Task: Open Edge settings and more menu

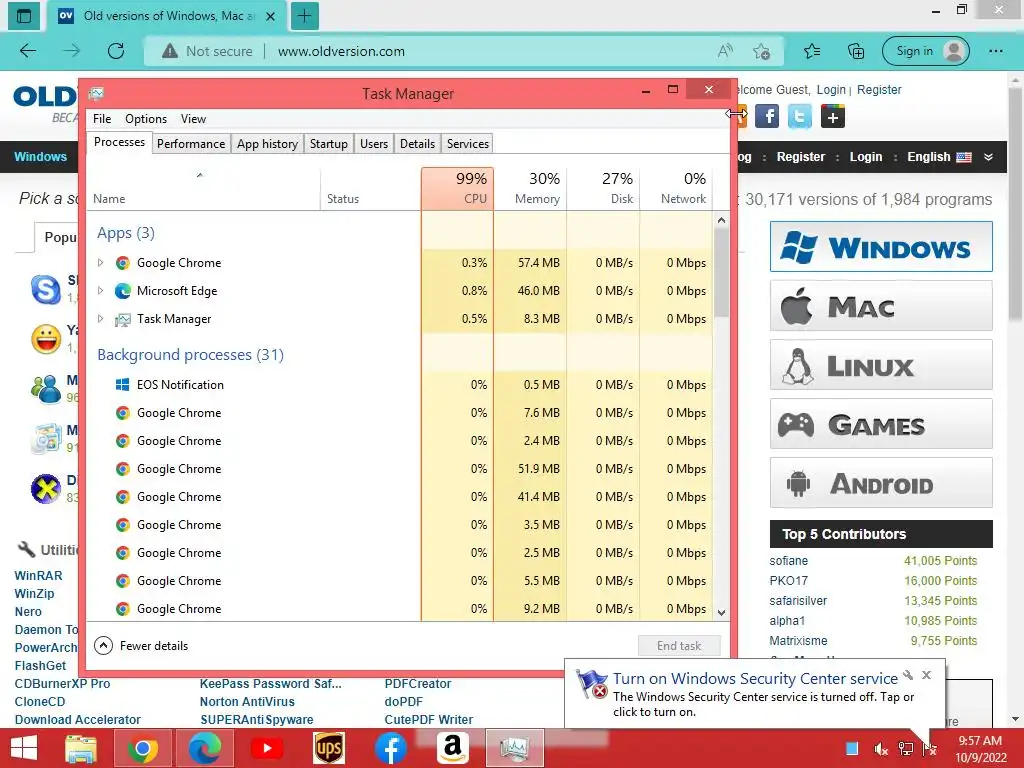Action: 996,51
